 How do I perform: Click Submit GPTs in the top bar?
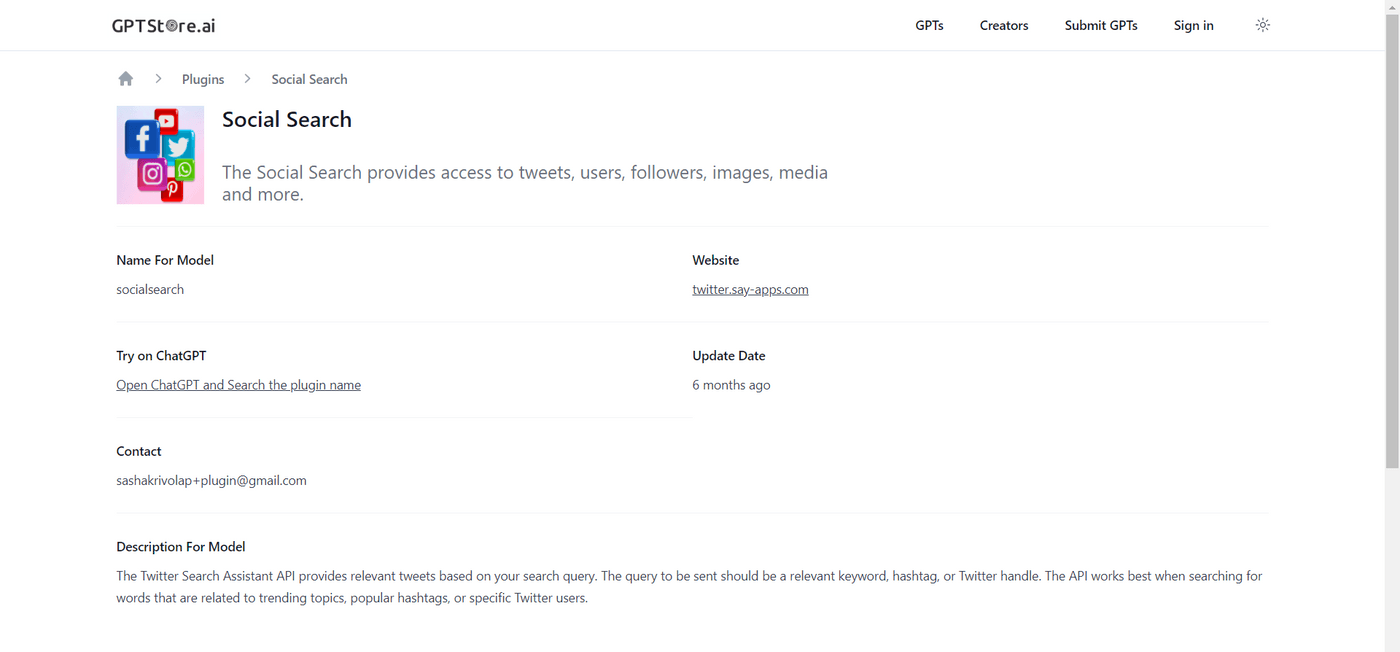1100,25
